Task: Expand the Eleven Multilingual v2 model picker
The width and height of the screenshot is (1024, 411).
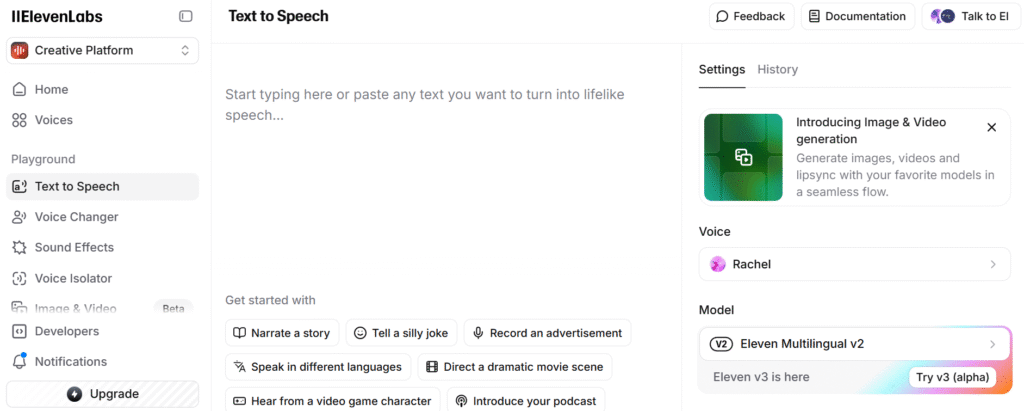Action: (x=854, y=344)
